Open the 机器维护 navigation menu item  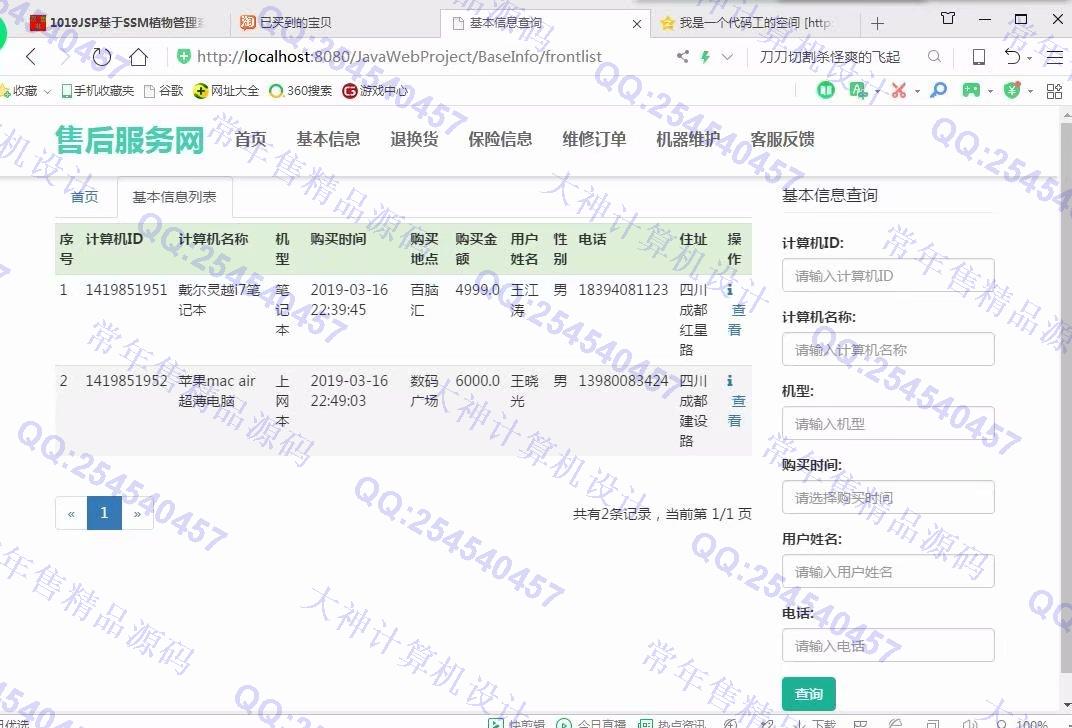pos(688,139)
